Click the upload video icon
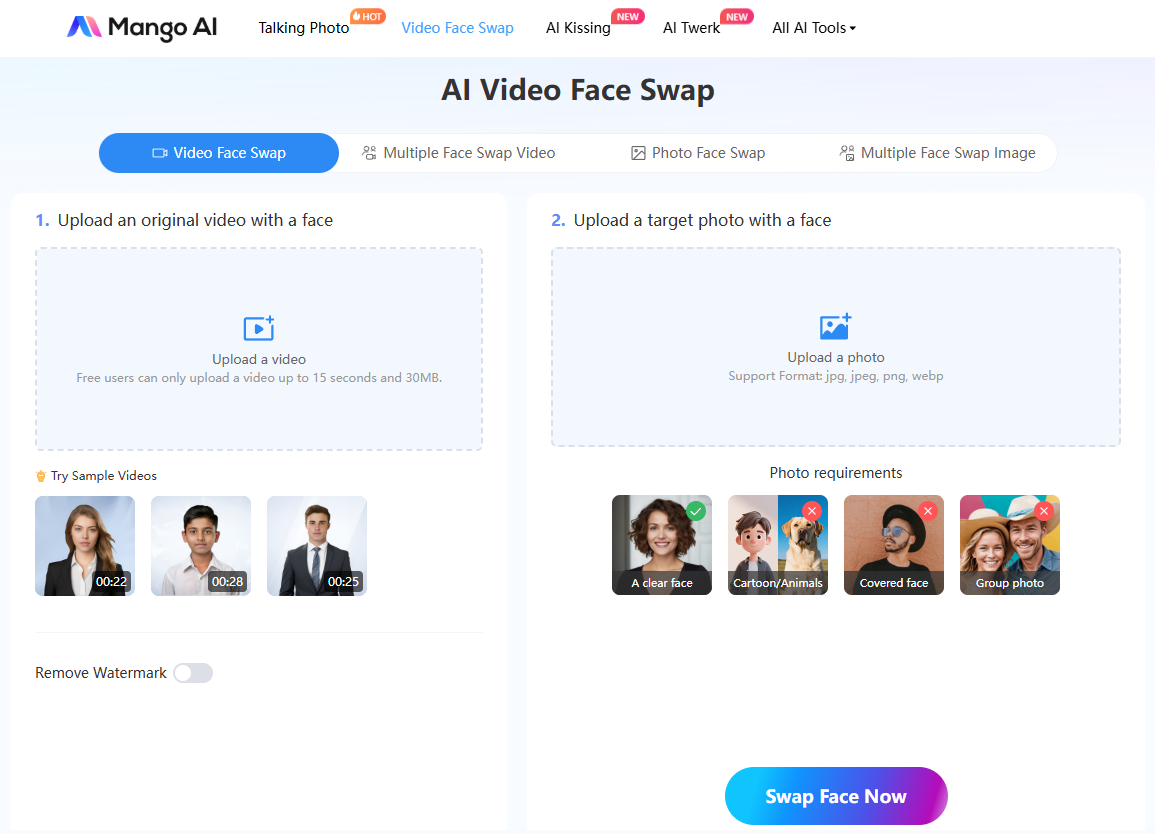The width and height of the screenshot is (1155, 834). (x=259, y=328)
